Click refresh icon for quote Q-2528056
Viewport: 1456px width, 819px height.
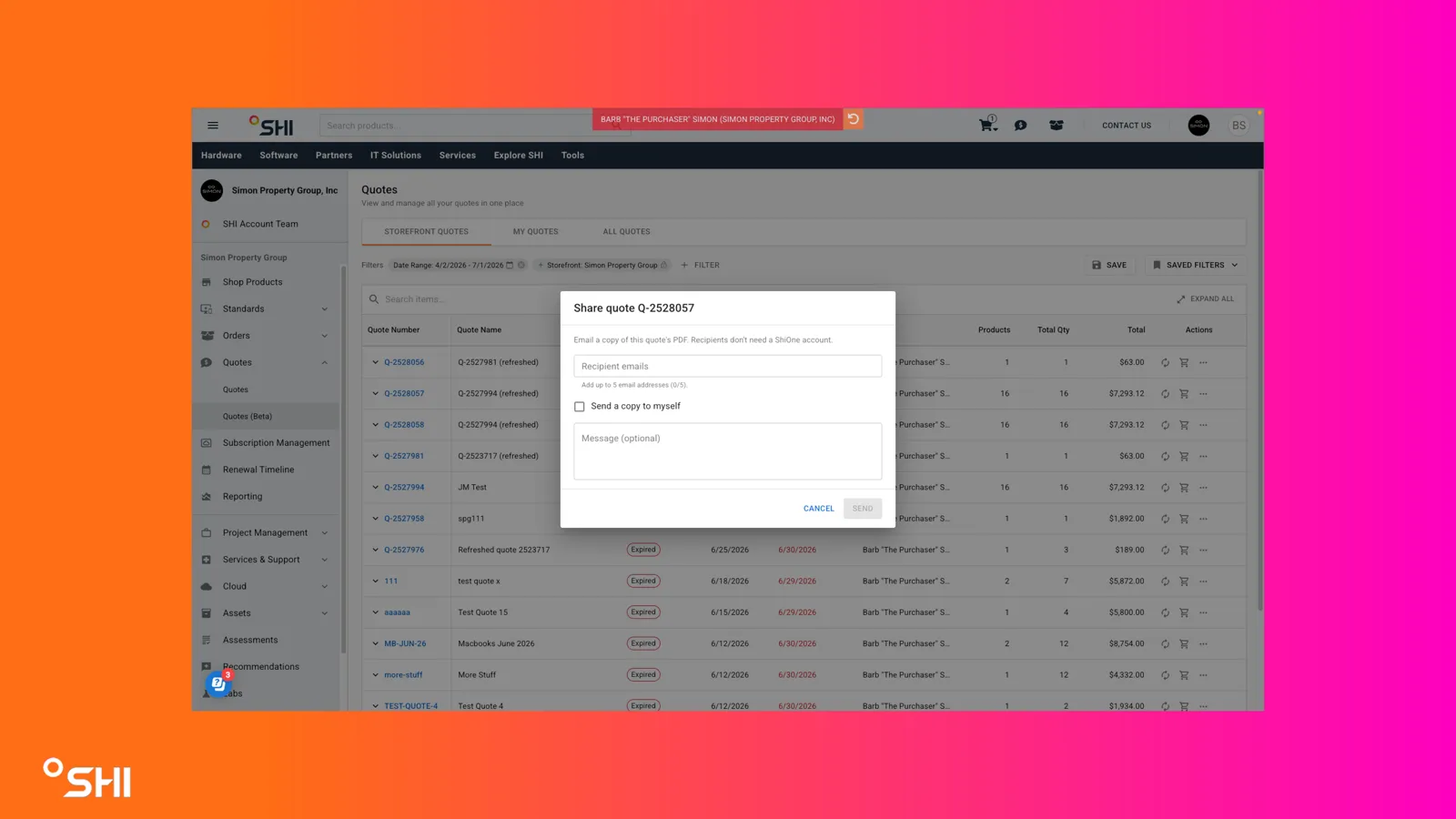click(1165, 362)
